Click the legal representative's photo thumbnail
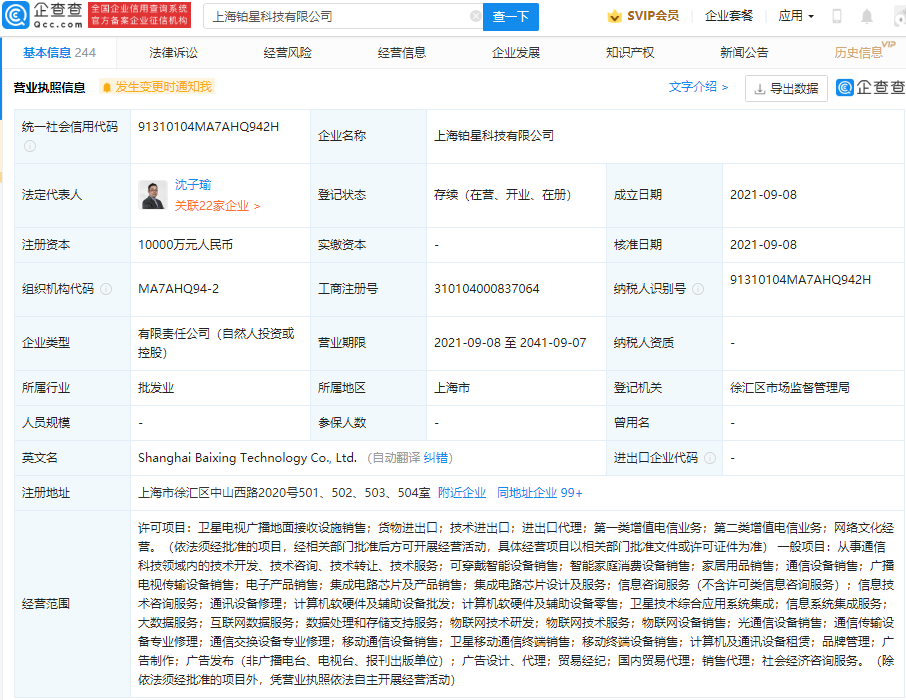This screenshot has height=700, width=906. point(153,195)
